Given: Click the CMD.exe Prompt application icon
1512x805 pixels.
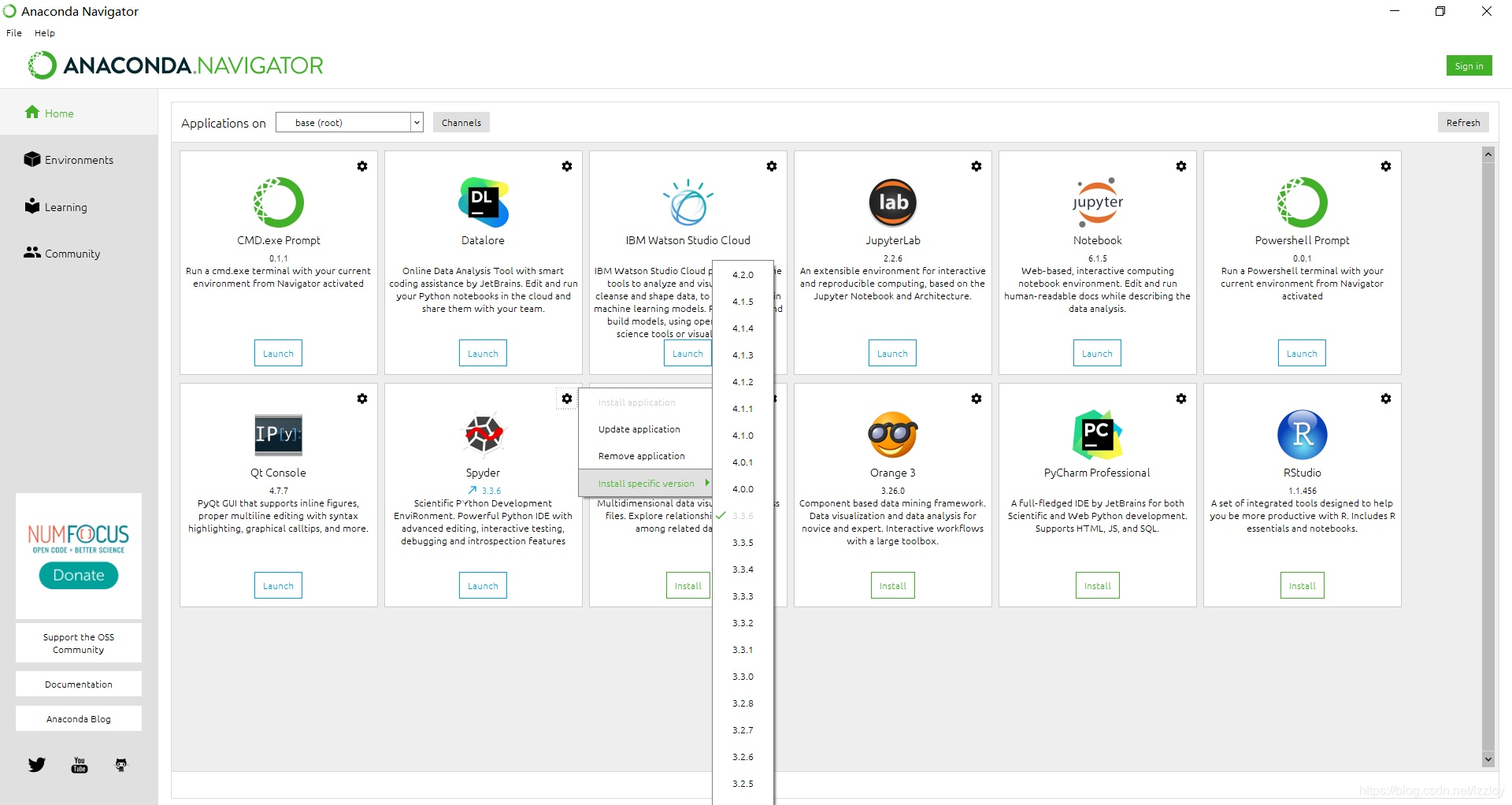Looking at the screenshot, I should point(279,202).
